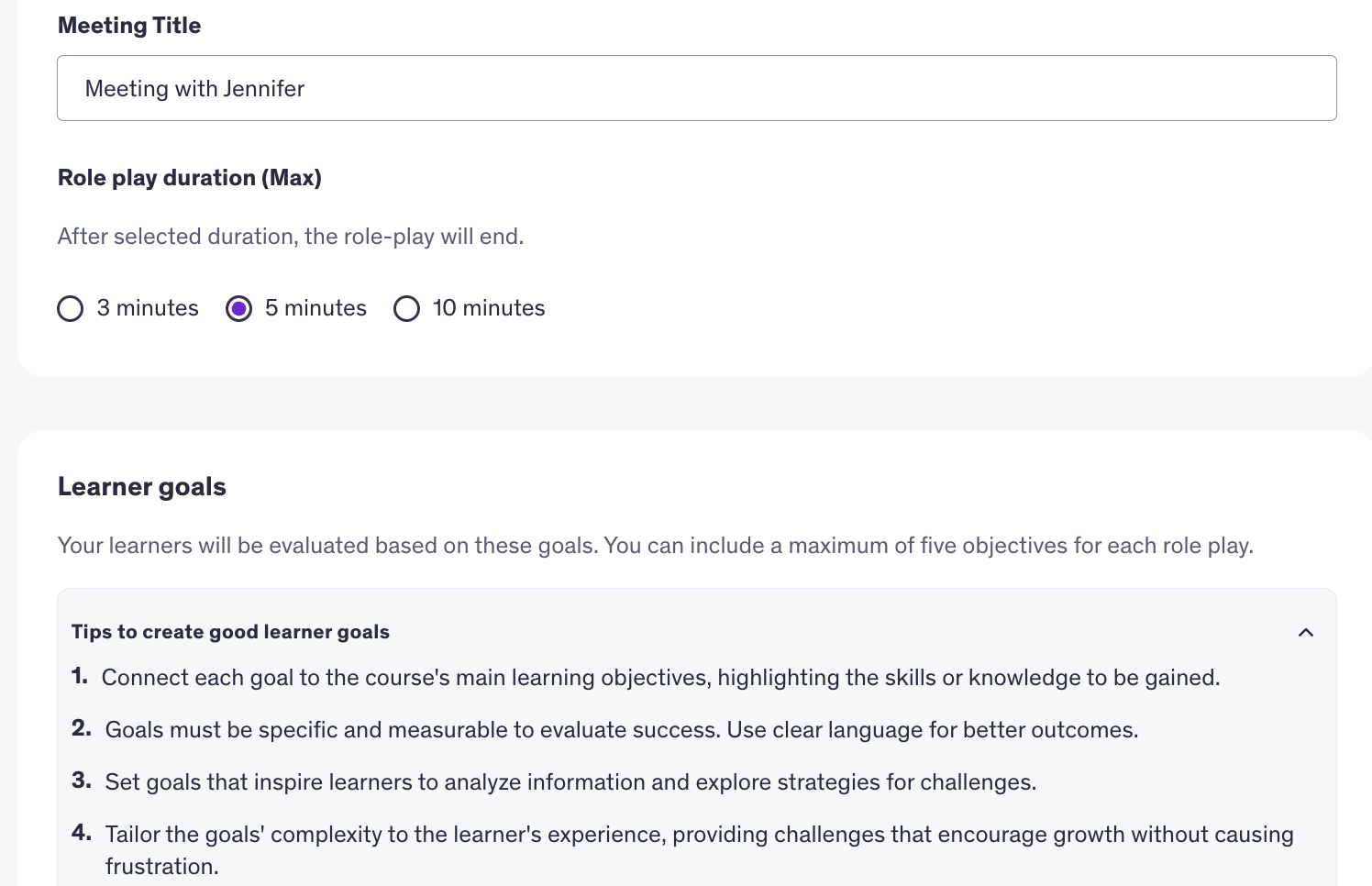Click the "Meeting Title" field label
This screenshot has width=1372, height=886.
pos(129,26)
